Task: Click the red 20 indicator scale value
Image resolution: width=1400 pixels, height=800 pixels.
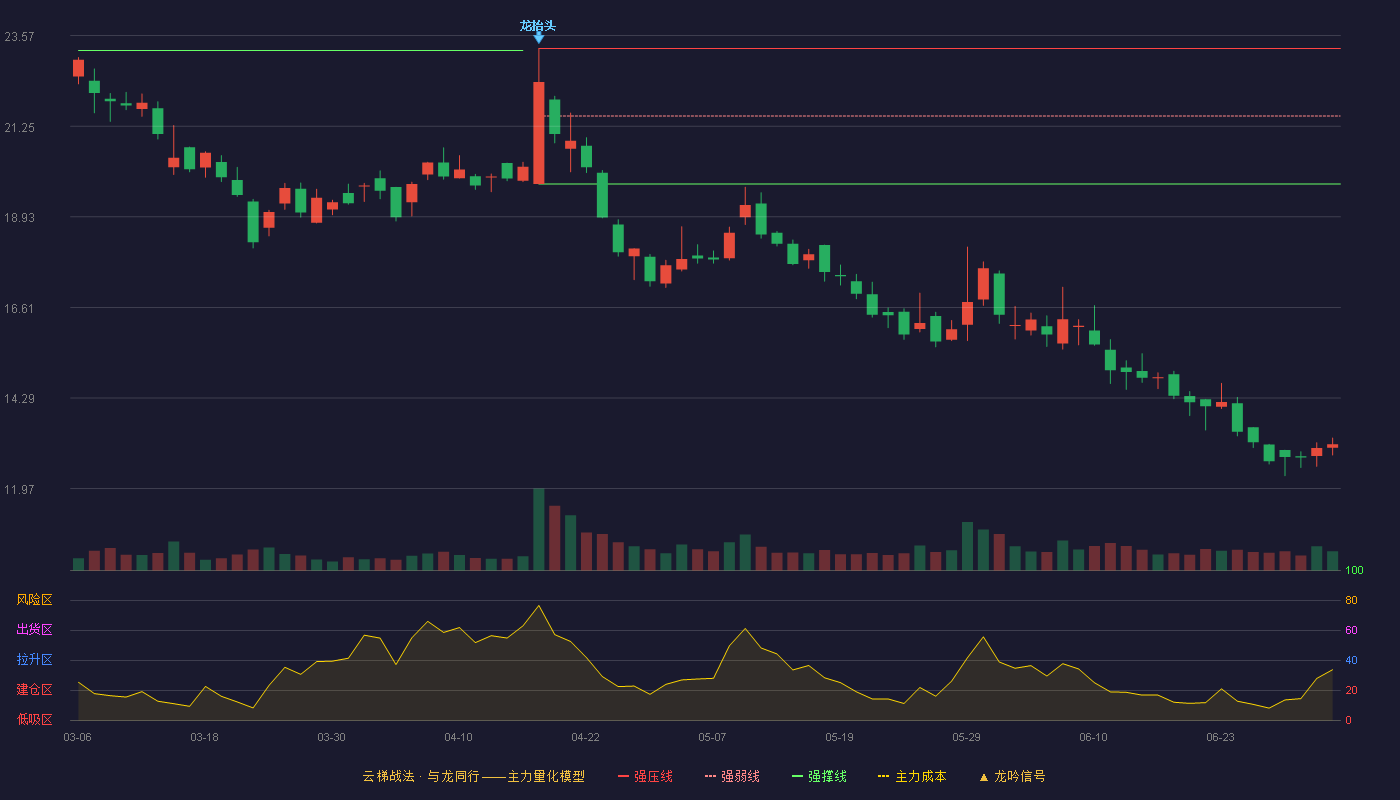Action: click(x=1351, y=690)
